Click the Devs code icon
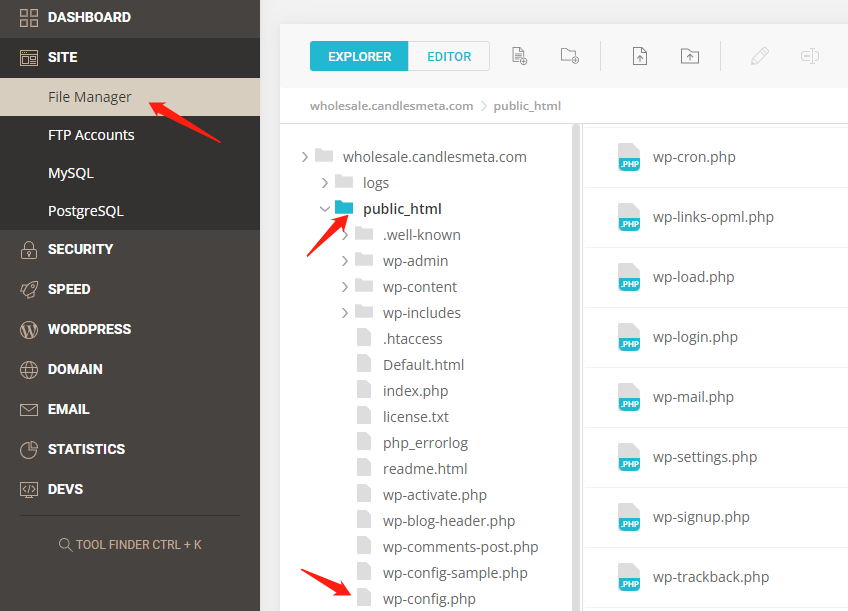This screenshot has width=848, height=611. coord(29,489)
